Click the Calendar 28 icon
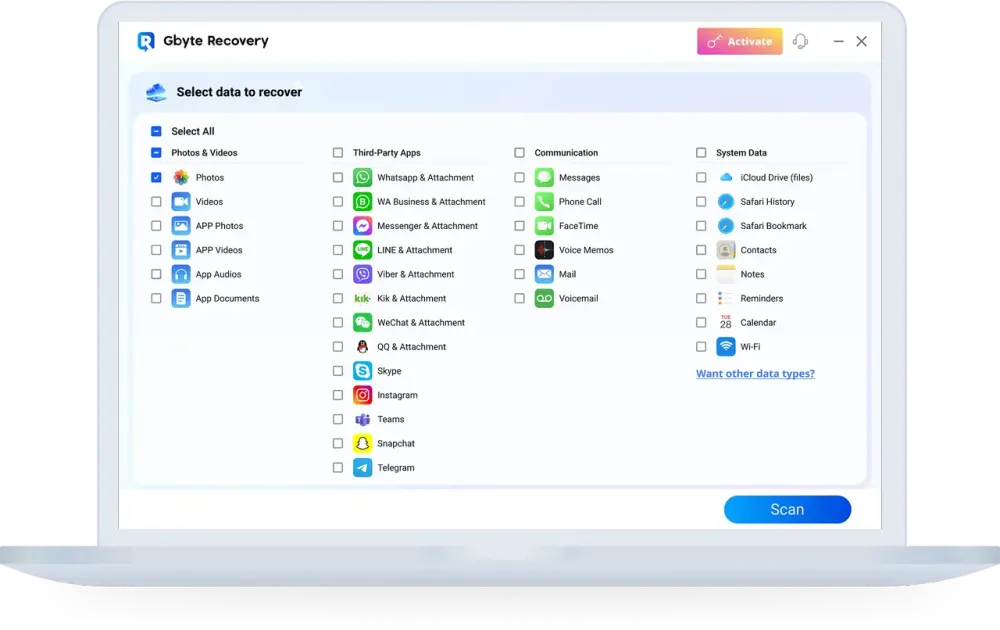This screenshot has height=630, width=1000. [726, 323]
